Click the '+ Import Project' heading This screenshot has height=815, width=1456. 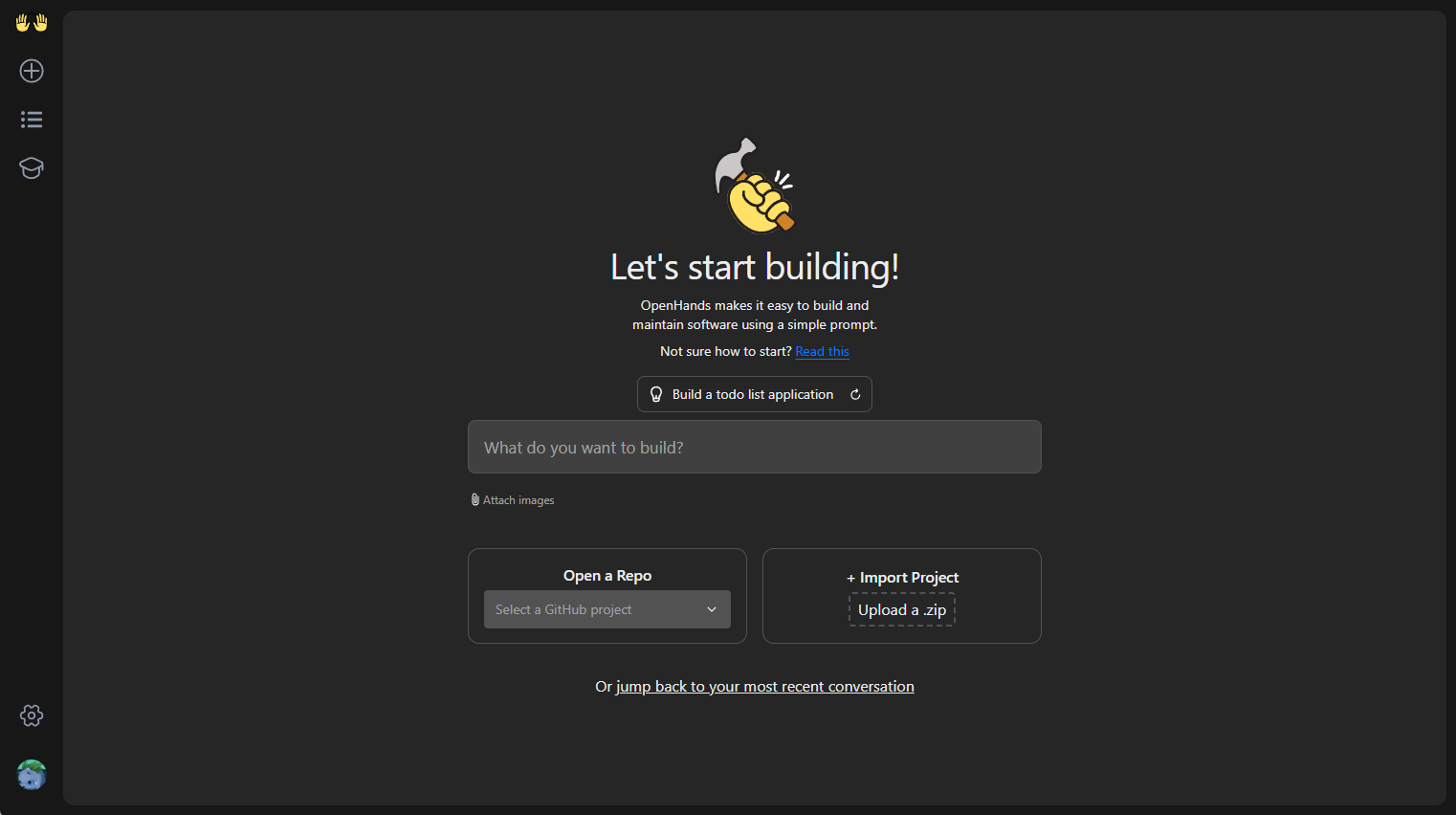[902, 577]
